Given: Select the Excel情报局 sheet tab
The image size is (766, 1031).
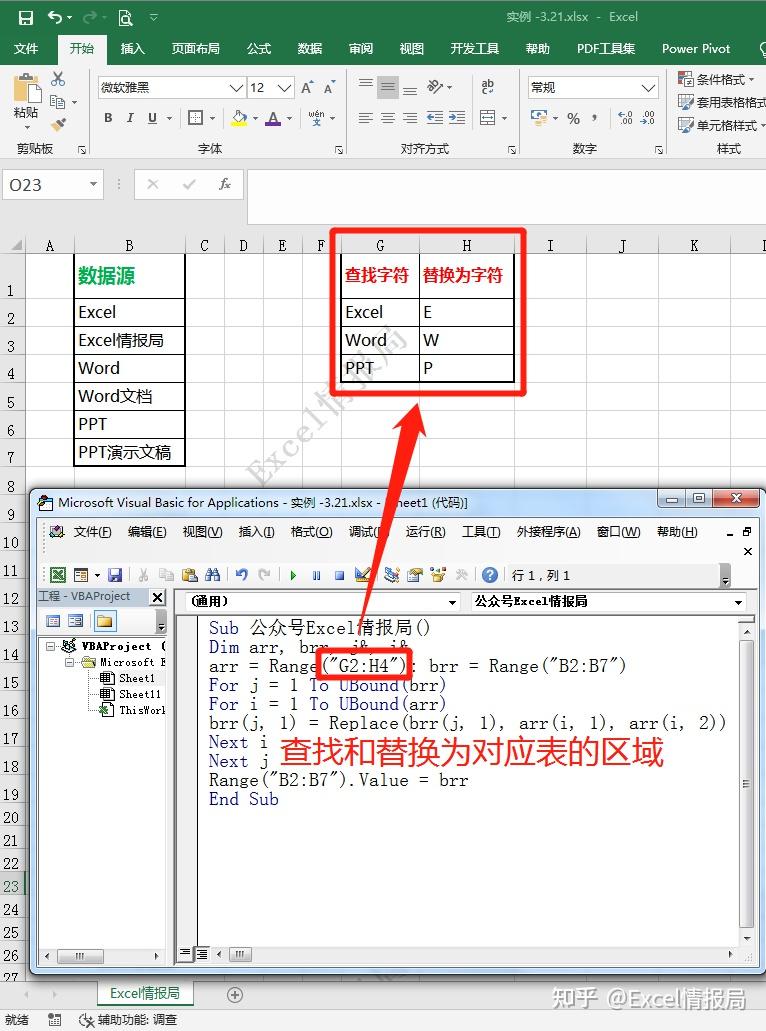Looking at the screenshot, I should pos(145,993).
